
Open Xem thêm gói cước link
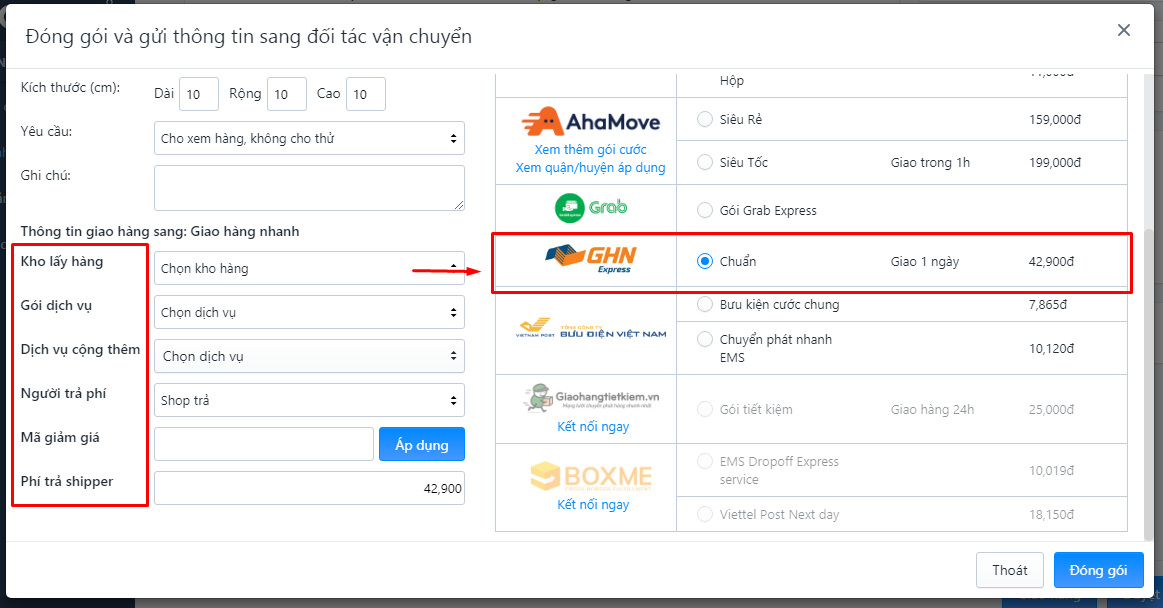(590, 150)
